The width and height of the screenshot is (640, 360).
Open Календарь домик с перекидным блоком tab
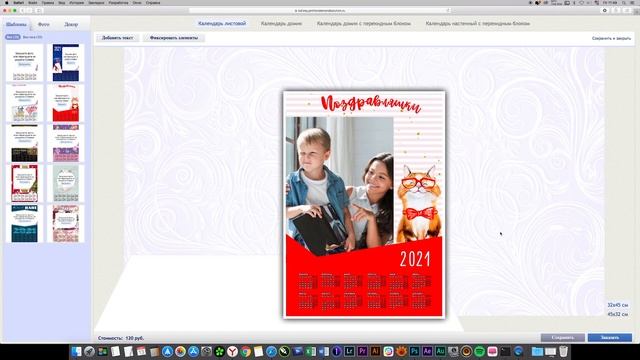364,24
